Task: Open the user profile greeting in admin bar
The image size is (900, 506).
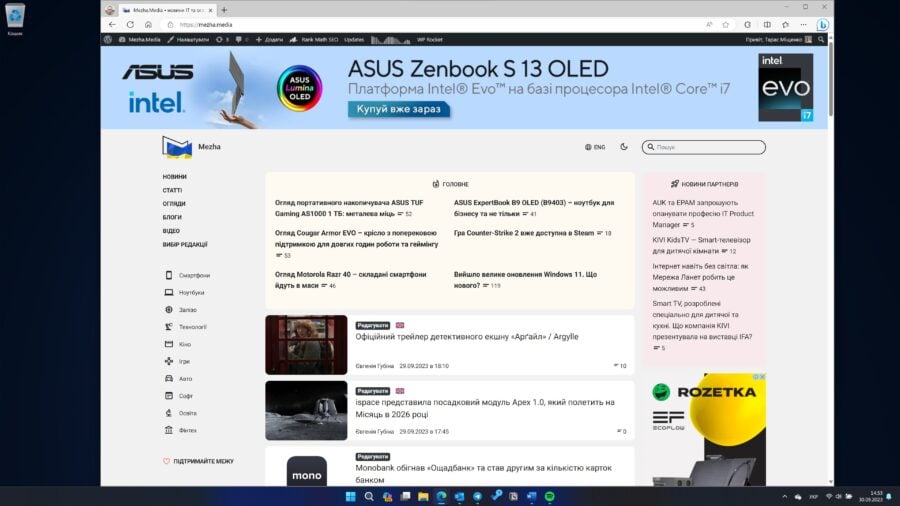Action: (x=778, y=40)
